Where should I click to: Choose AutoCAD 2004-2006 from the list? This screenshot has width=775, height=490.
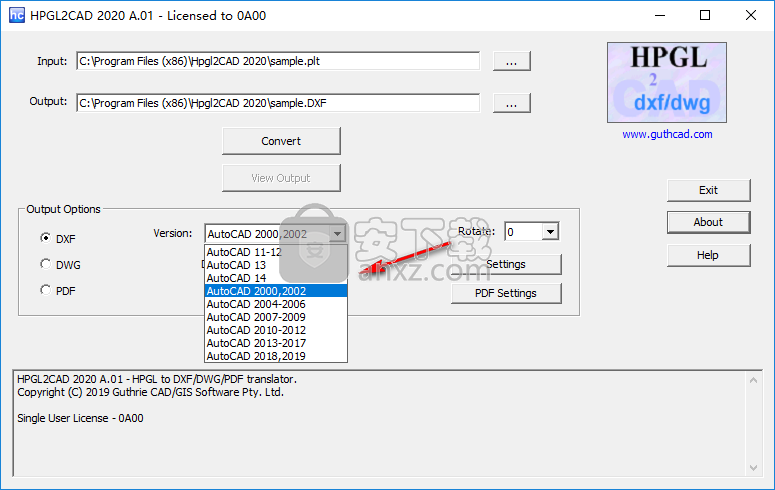point(276,304)
